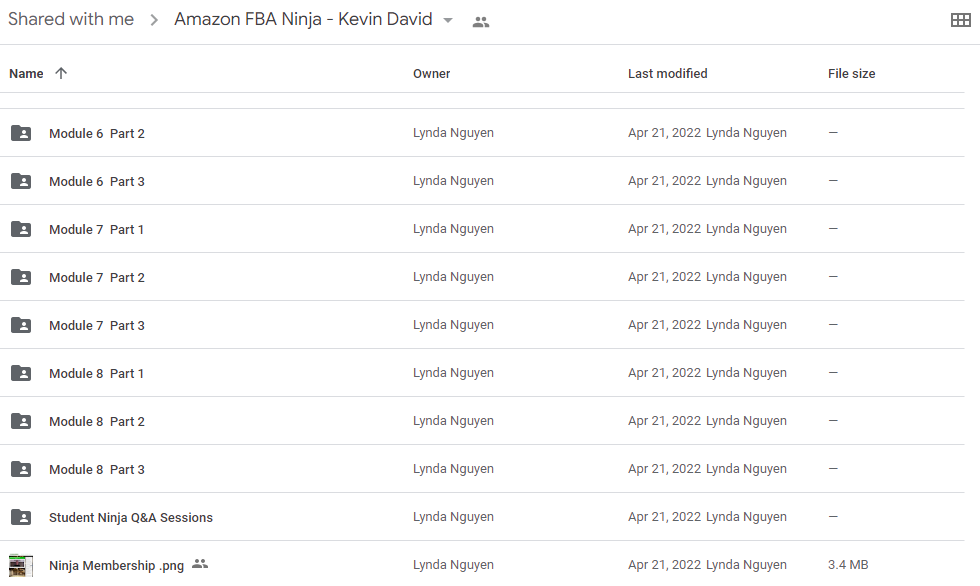Click the shared-people icon beside folder title
The image size is (980, 586).
click(481, 22)
